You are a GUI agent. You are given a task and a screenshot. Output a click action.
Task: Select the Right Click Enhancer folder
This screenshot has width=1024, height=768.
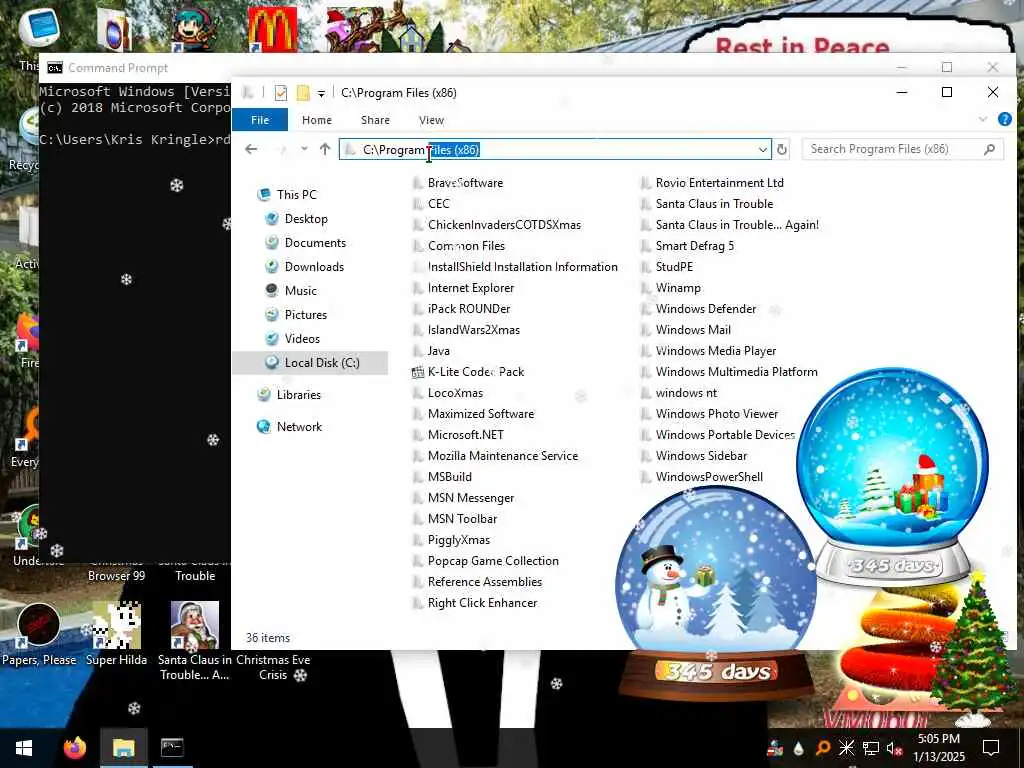point(483,603)
